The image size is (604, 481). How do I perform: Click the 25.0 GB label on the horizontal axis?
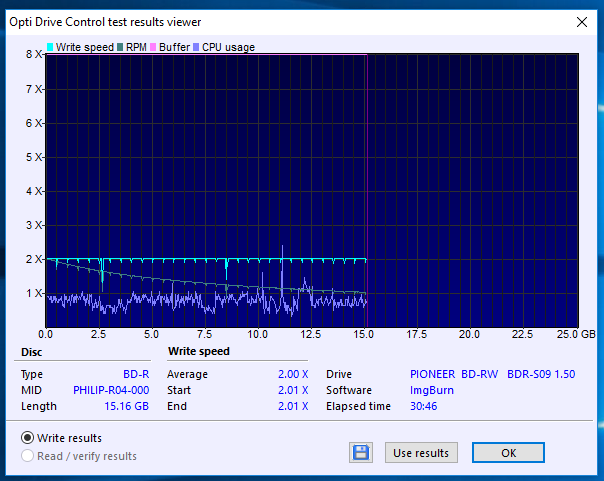[x=576, y=334]
